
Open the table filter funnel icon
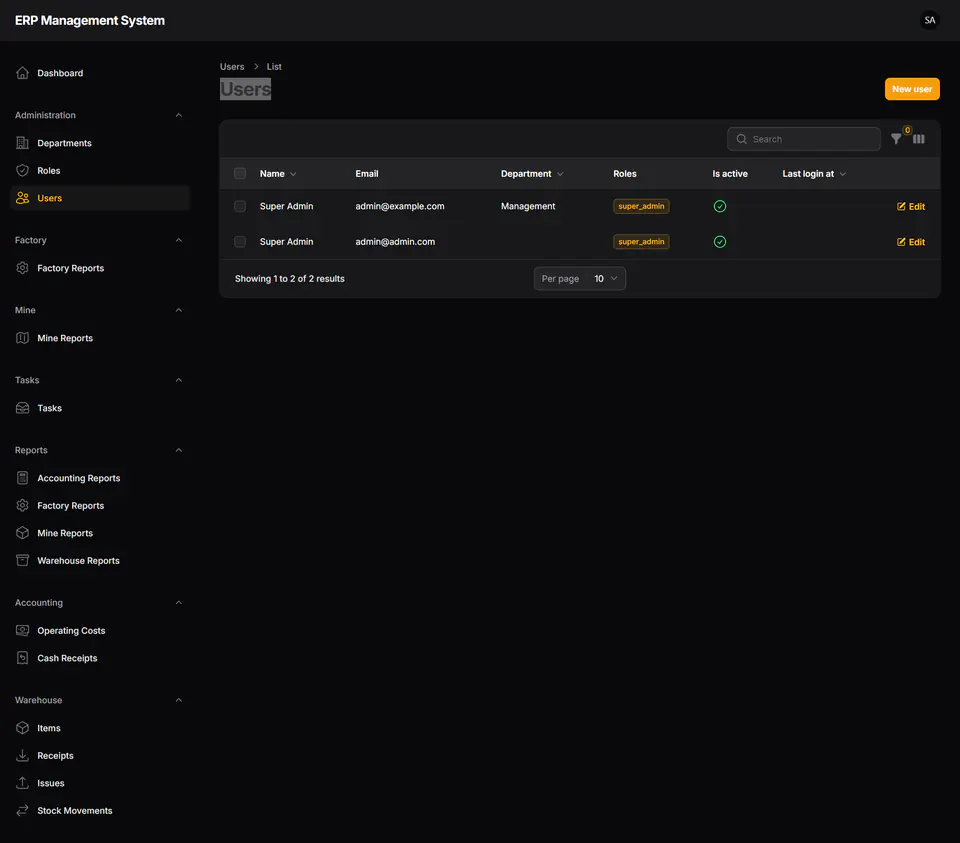tap(896, 139)
